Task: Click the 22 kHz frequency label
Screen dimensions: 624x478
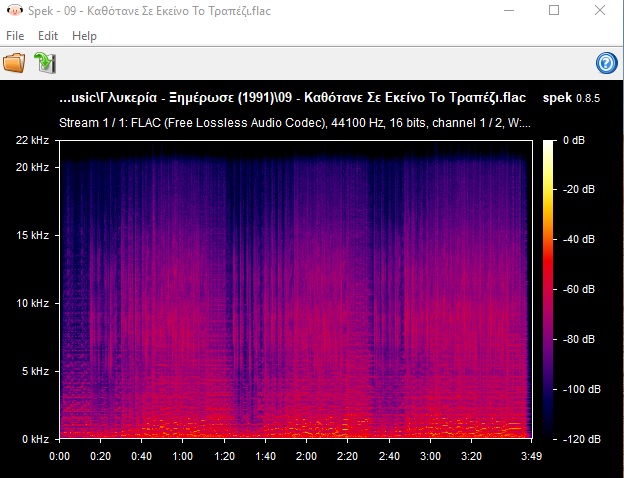Action: (32, 140)
